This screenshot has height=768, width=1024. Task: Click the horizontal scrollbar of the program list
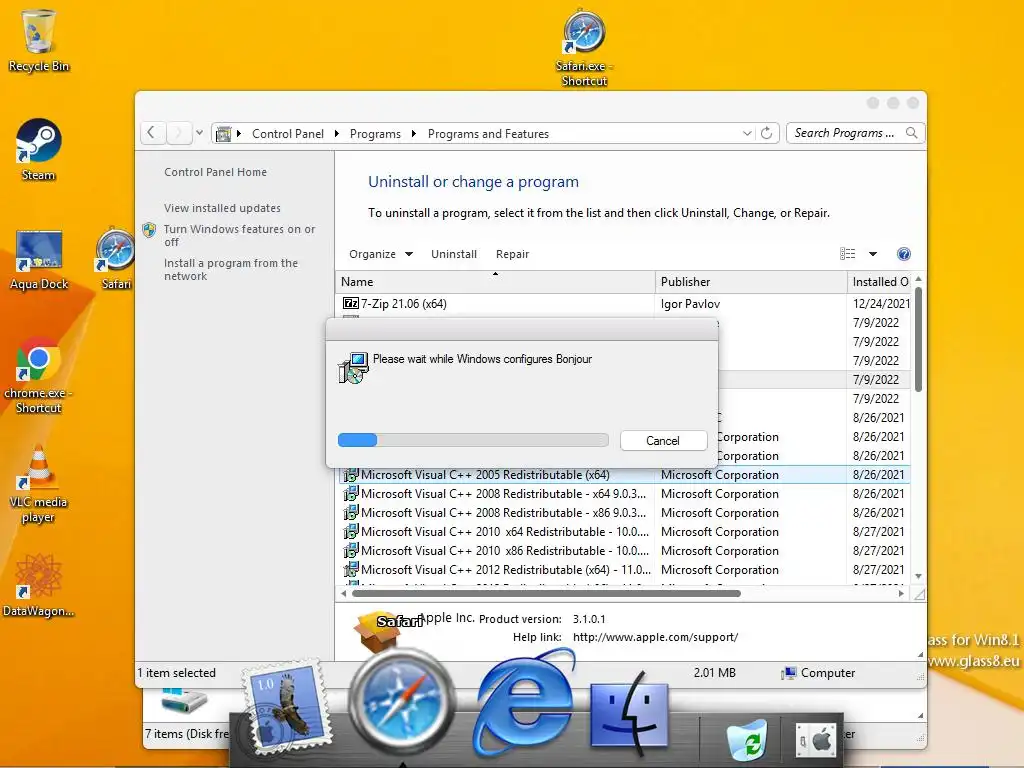pyautogui.click(x=546, y=594)
